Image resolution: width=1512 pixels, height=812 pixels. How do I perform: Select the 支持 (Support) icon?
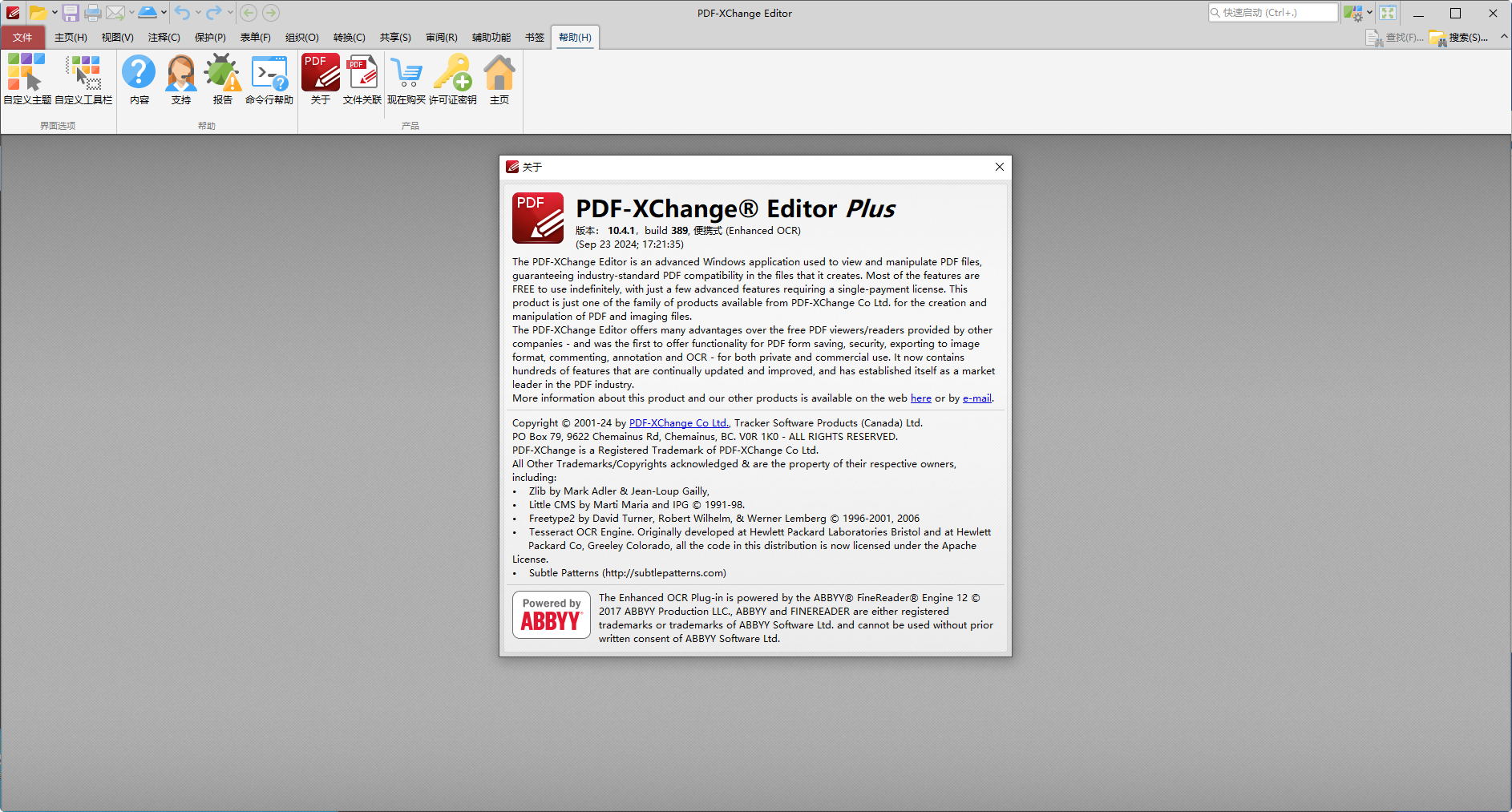(180, 78)
